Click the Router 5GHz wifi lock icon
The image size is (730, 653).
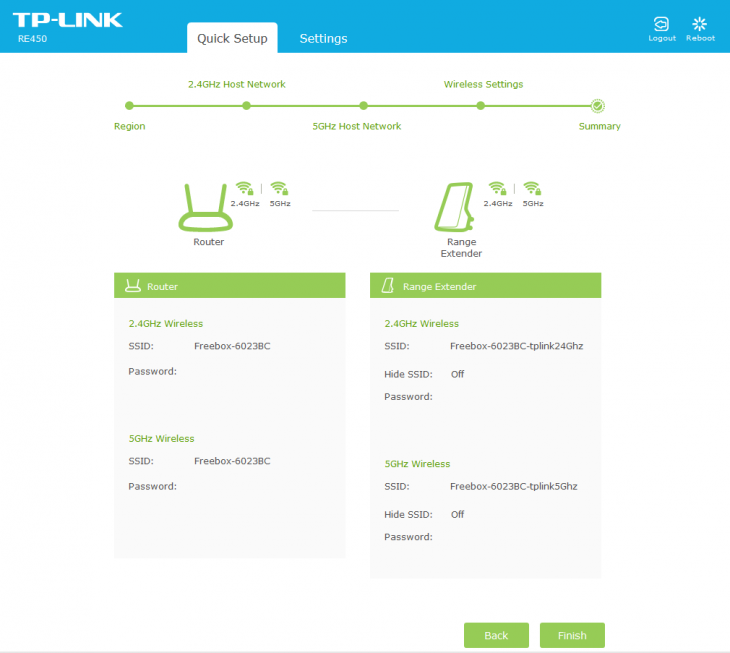(x=279, y=188)
